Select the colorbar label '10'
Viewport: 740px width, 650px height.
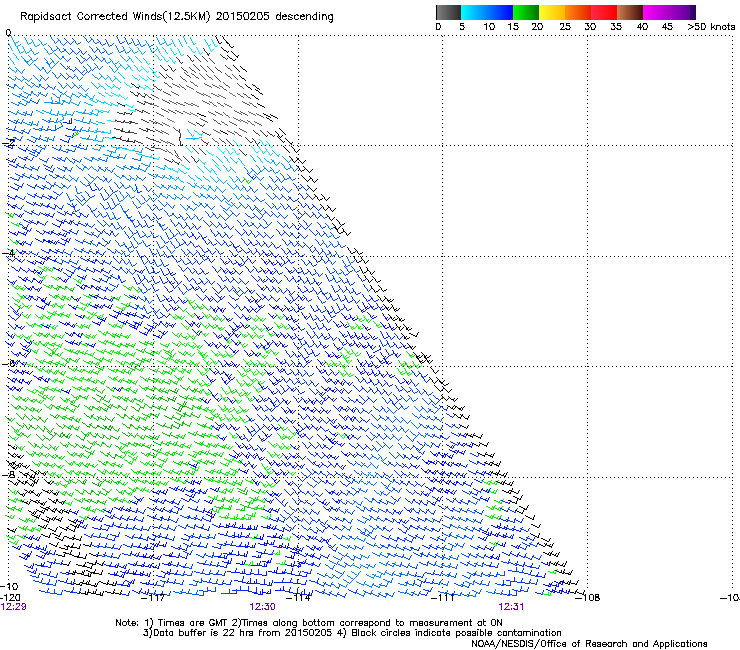489,27
